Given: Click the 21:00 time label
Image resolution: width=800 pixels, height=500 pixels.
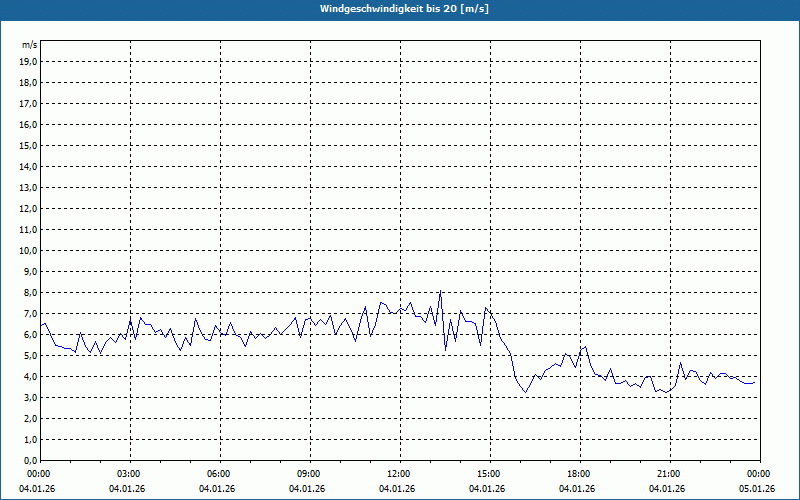Looking at the screenshot, I should [x=669, y=474].
